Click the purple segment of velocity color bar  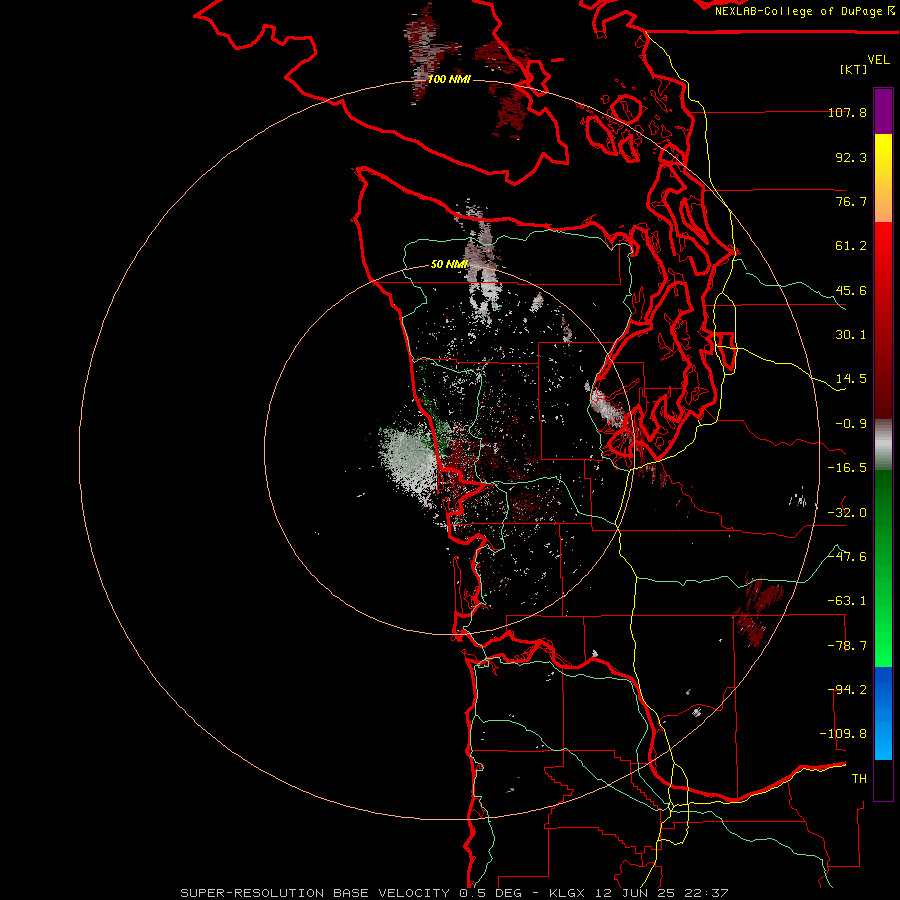point(883,111)
